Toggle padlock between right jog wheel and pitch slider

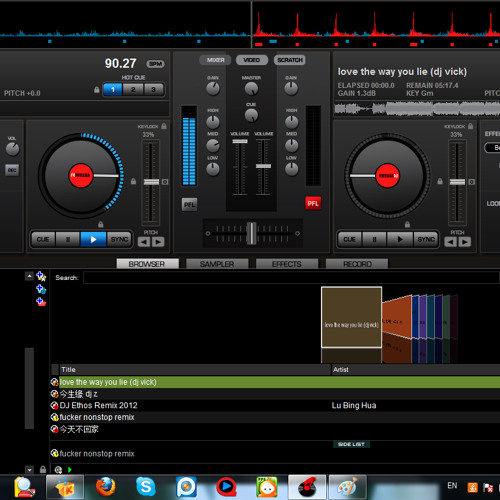coord(440,181)
